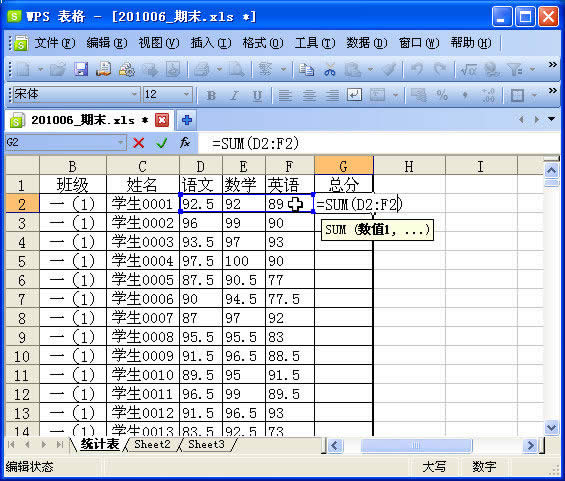Click the vertical scrollbar down arrow
The height and width of the screenshot is (481, 565).
(x=551, y=427)
